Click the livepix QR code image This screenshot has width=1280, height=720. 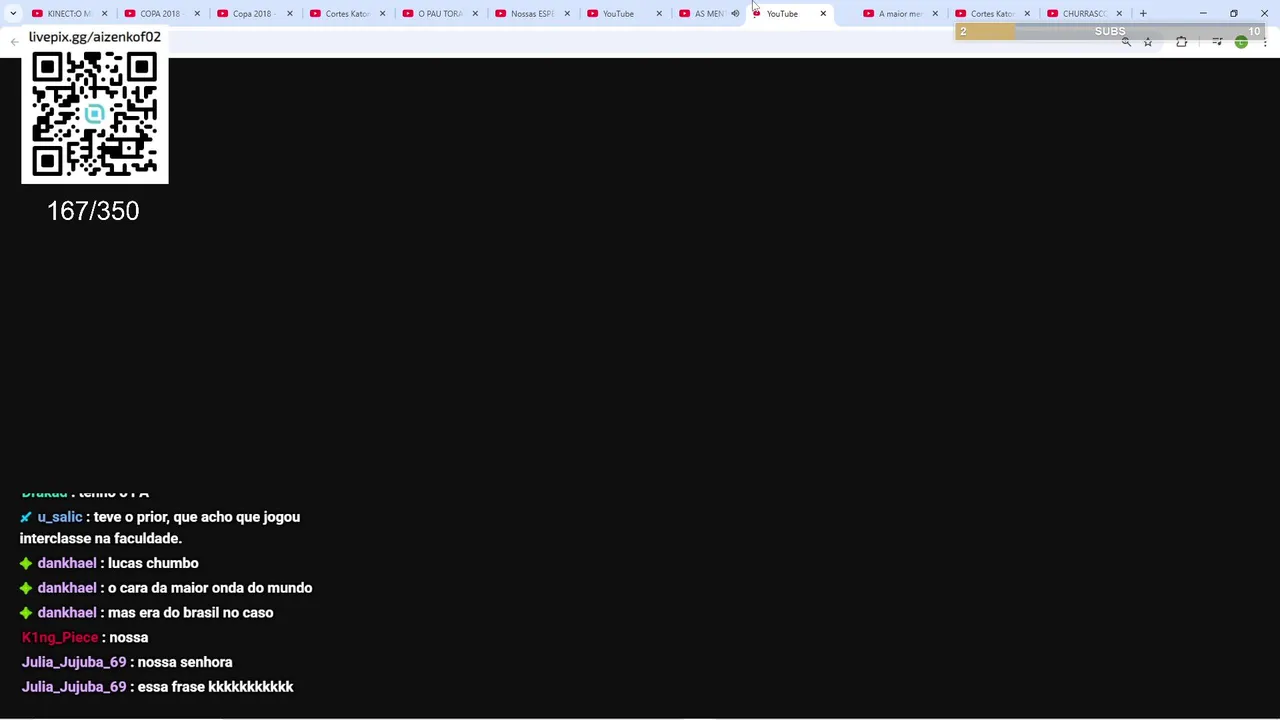pyautogui.click(x=95, y=116)
